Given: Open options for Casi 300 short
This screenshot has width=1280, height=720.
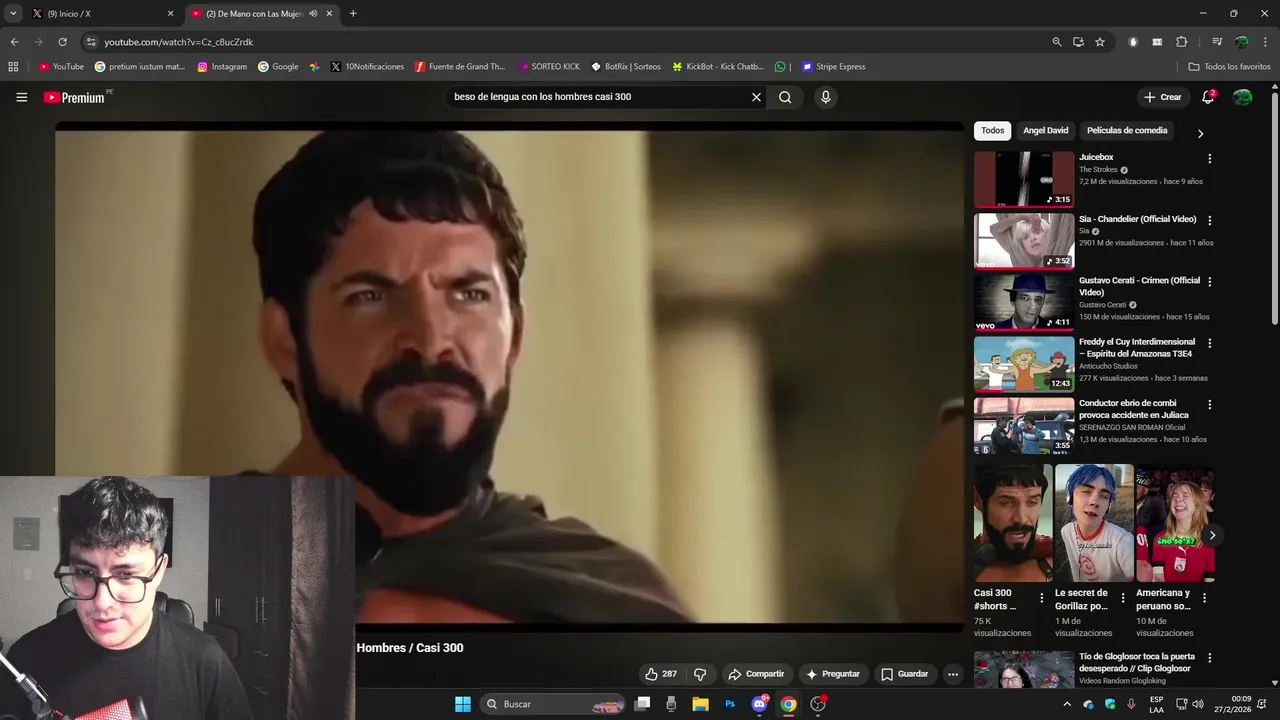Looking at the screenshot, I should point(1041,598).
